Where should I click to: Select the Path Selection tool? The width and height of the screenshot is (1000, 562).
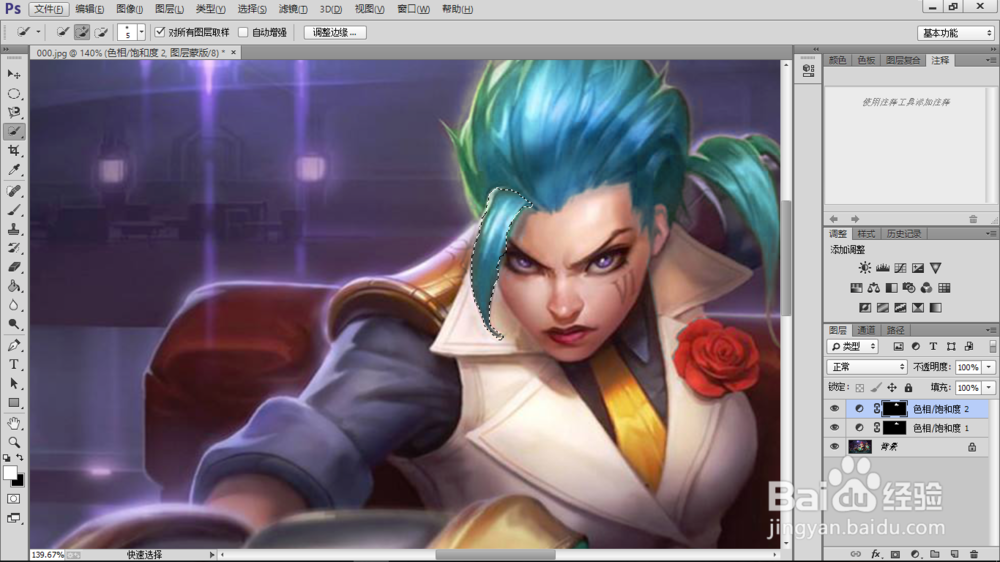pos(13,383)
